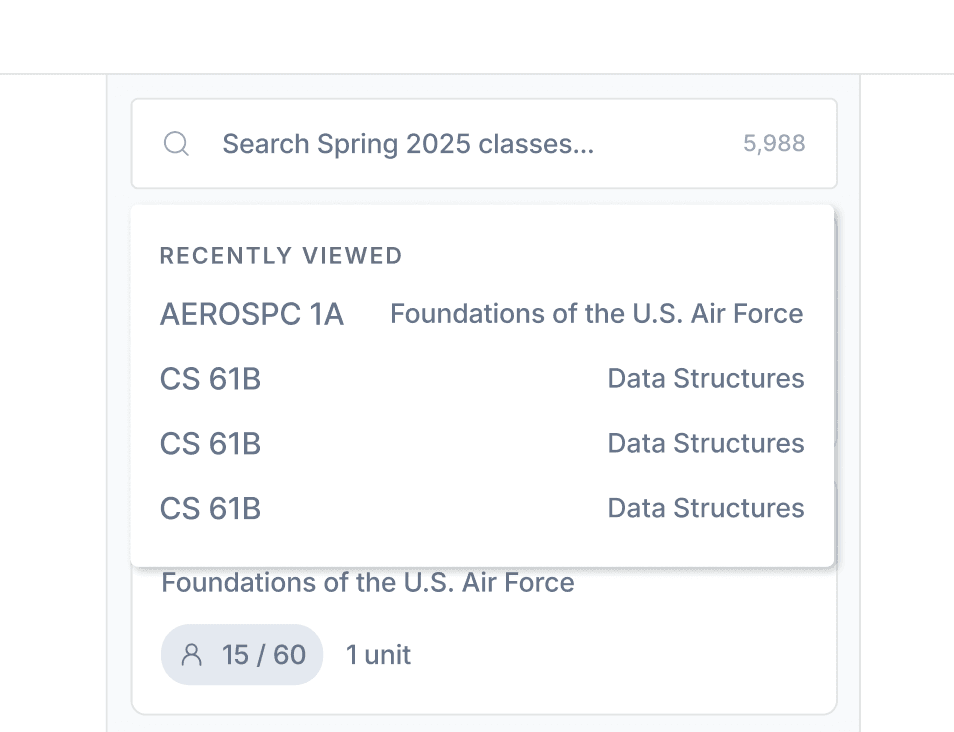
Task: Click the 15 / 60 enrollment badge
Action: click(x=243, y=655)
